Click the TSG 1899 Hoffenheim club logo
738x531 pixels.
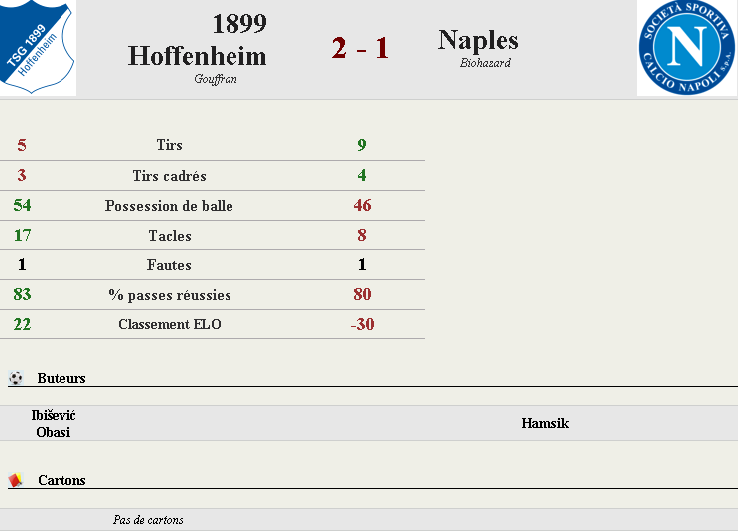pos(37,47)
